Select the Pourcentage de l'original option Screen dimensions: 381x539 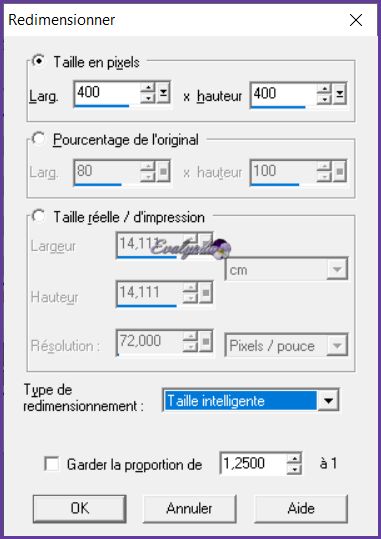tap(39, 139)
